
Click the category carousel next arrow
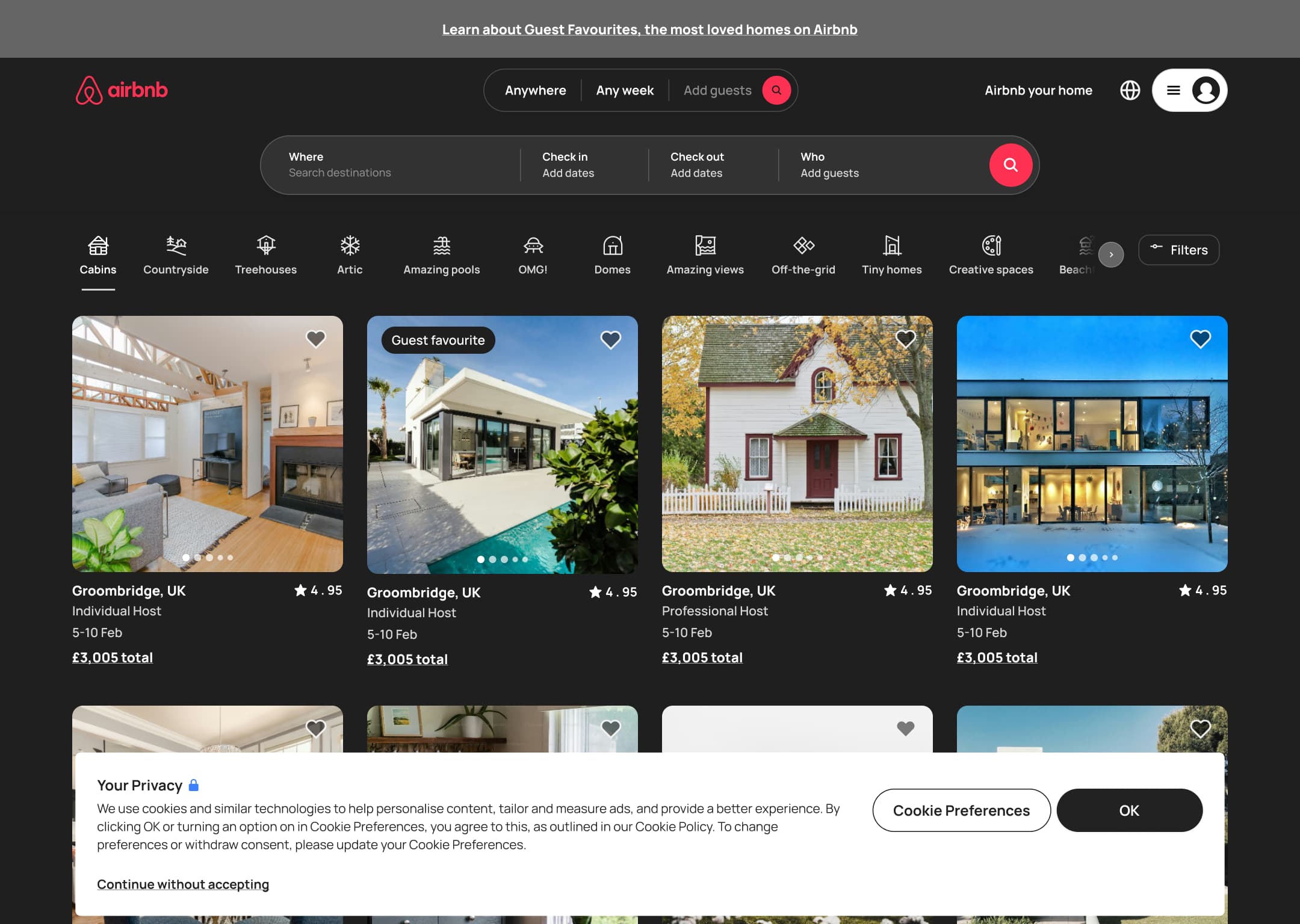1111,254
